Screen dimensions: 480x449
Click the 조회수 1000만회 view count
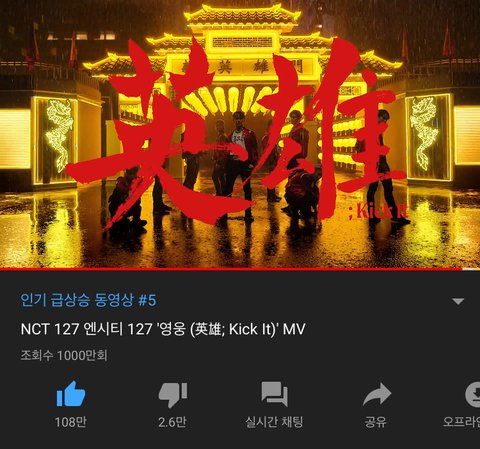64,355
